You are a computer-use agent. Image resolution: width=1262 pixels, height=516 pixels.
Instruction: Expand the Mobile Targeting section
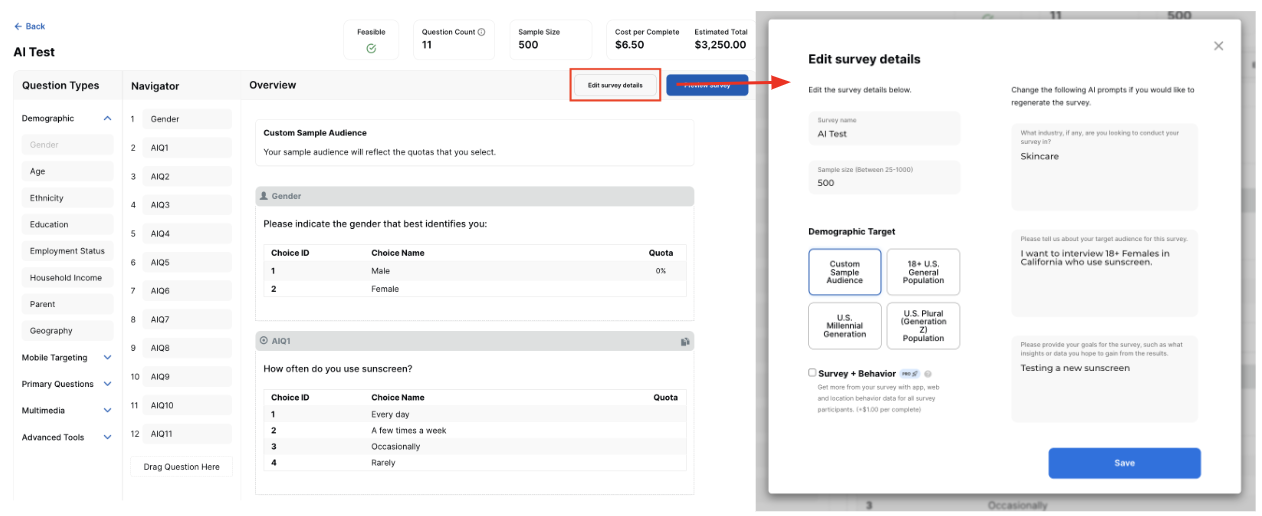[107, 357]
